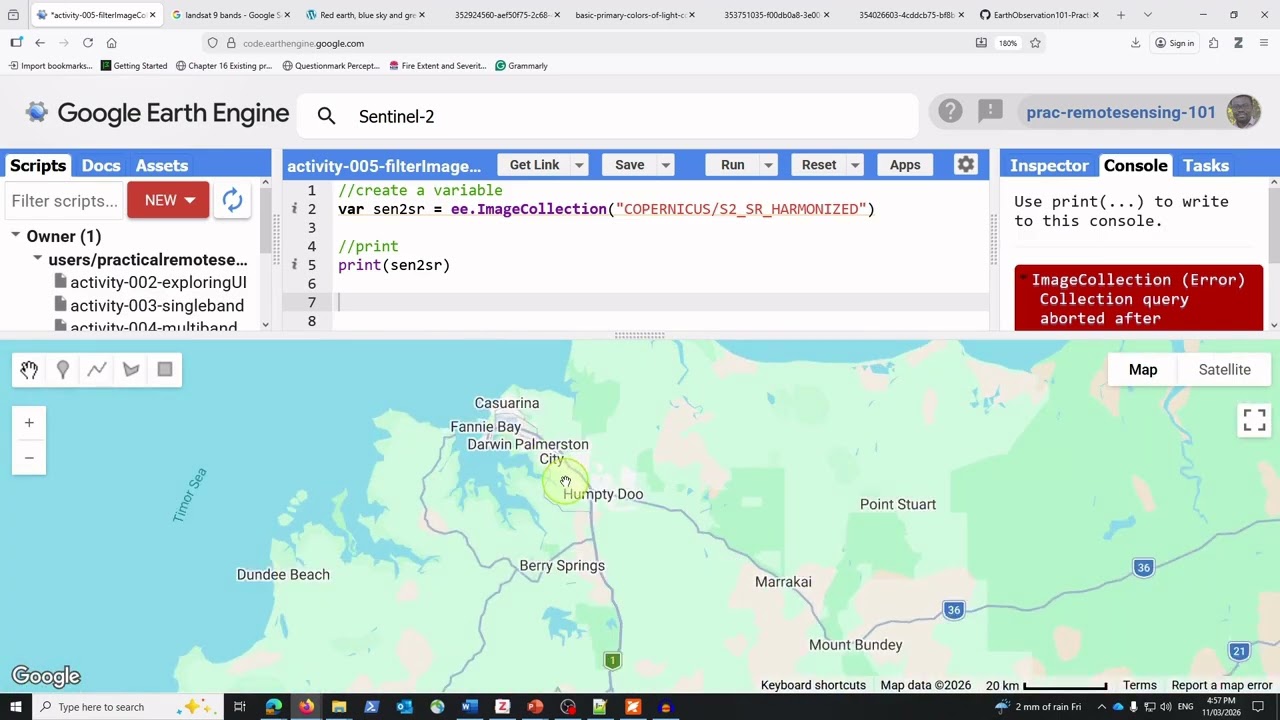Open map Terms link
This screenshot has height=720, width=1280.
coord(1139,685)
